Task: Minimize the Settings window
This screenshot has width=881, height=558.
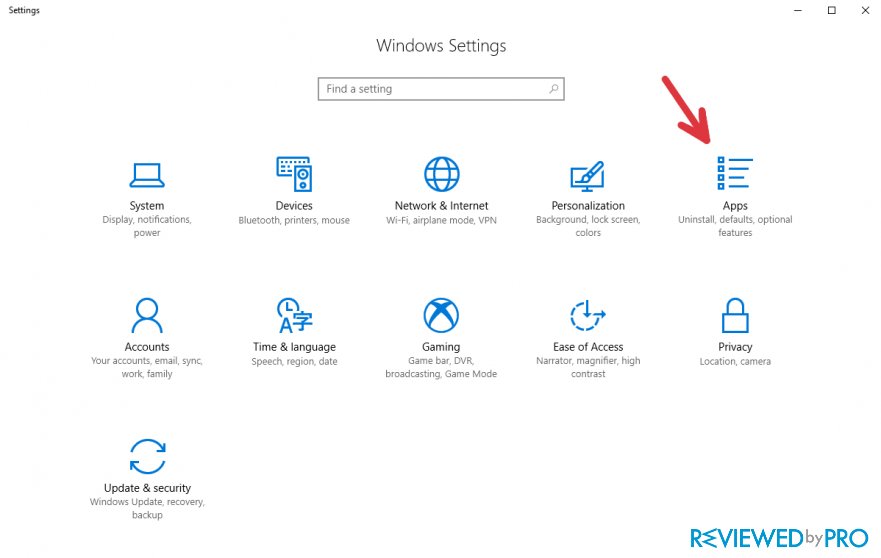Action: [x=798, y=10]
